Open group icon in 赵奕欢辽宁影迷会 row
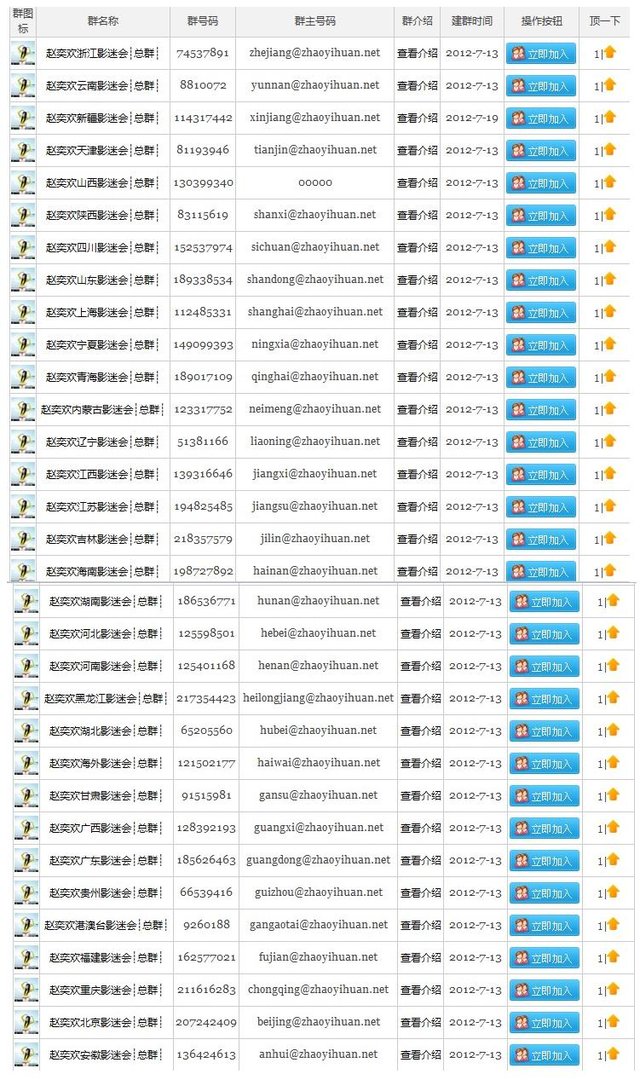The width and height of the screenshot is (640, 1080). coord(23,442)
